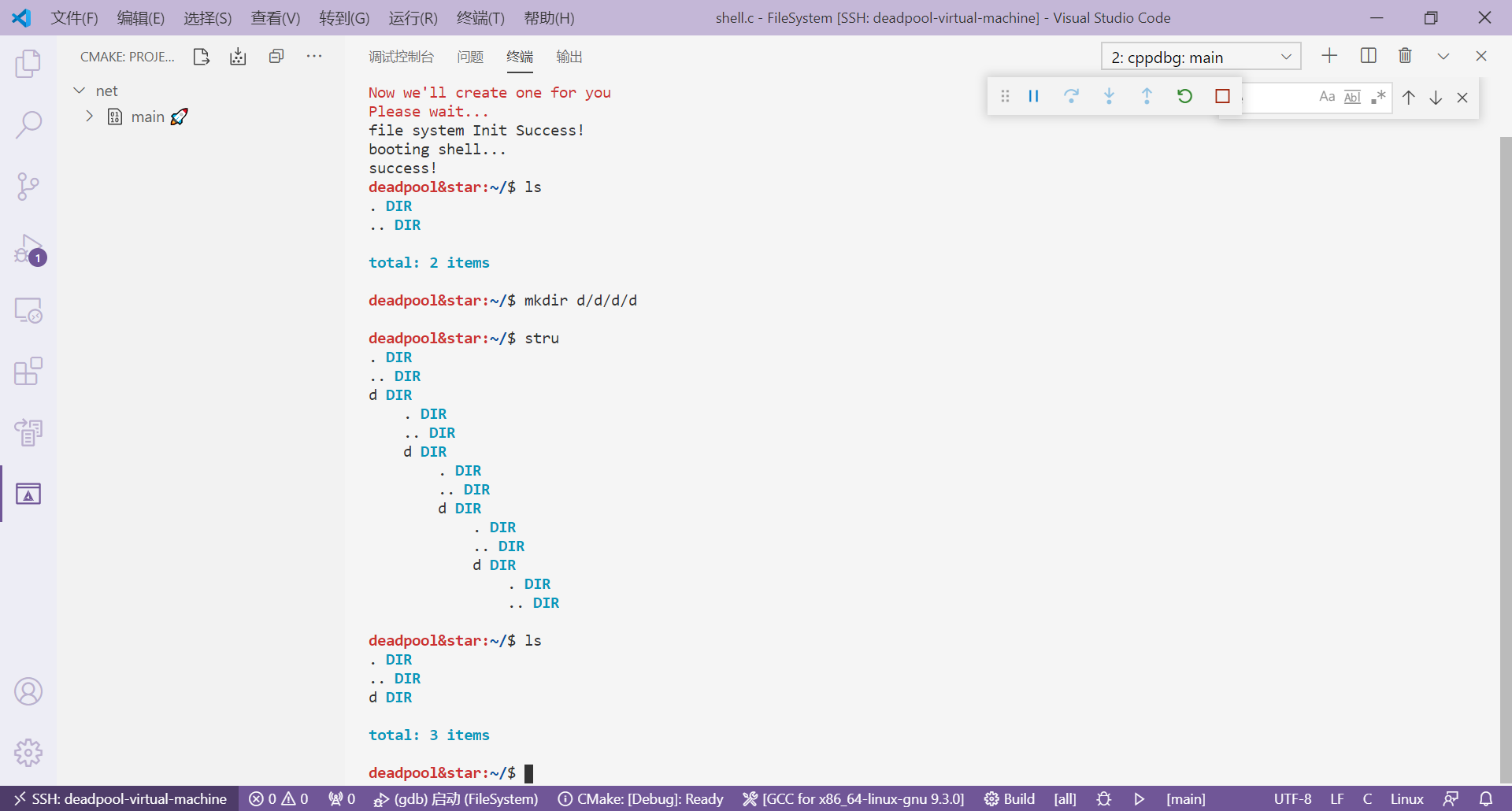Collapse the bottom panel with chevron
The image size is (1512, 811).
click(1443, 56)
